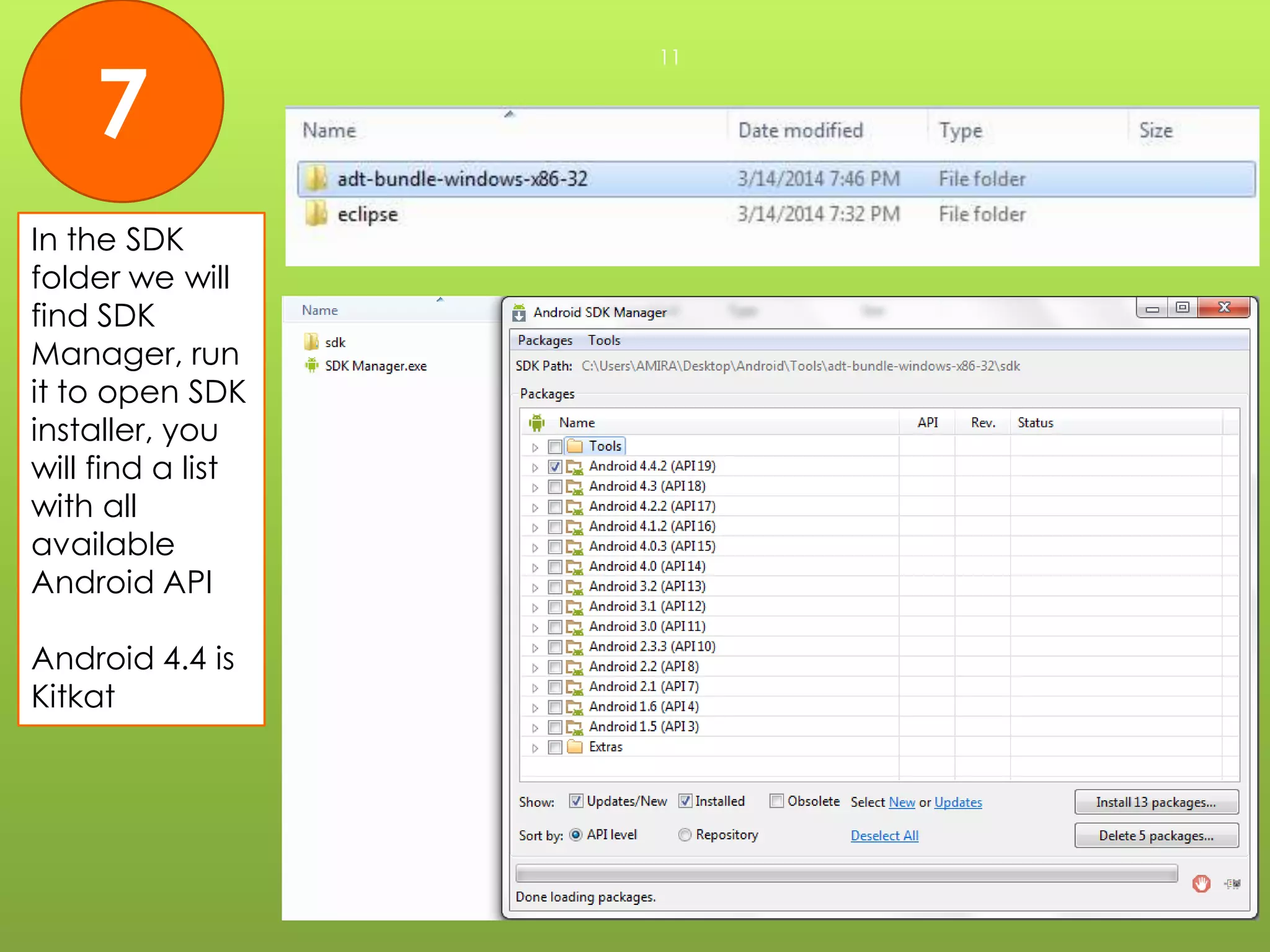Click the Android 3.0 (API 11) platform icon

[575, 627]
